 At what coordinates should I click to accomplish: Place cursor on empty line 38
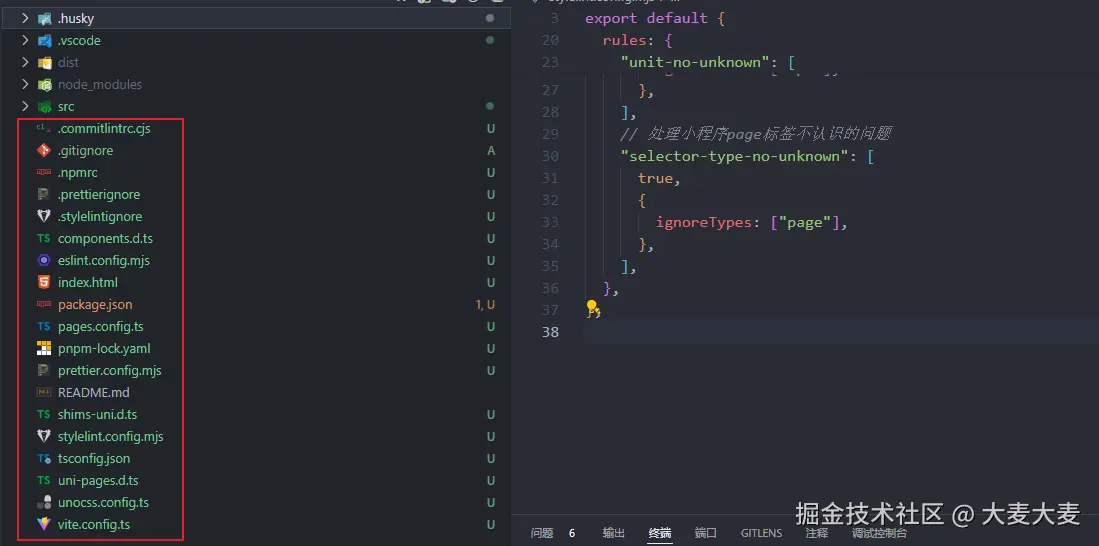click(x=840, y=332)
